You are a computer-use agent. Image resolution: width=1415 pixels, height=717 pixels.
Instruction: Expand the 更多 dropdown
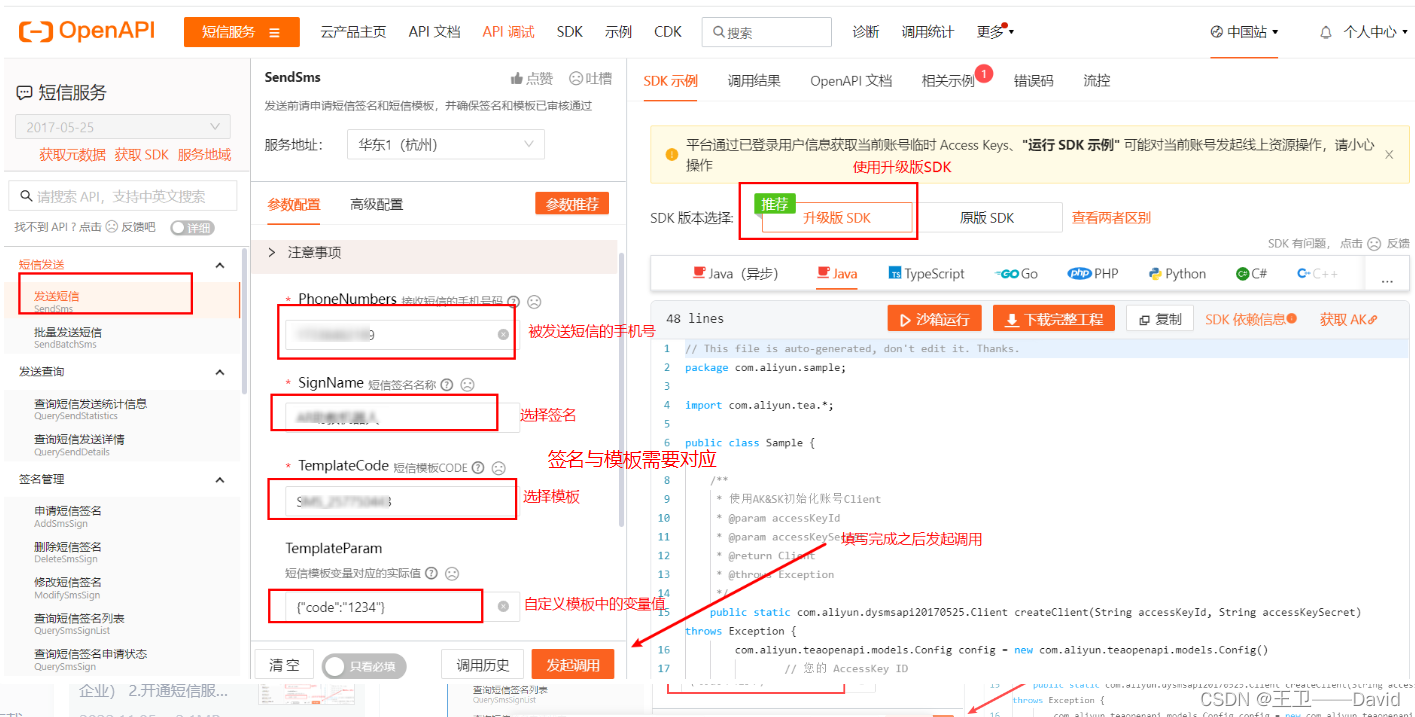point(995,32)
